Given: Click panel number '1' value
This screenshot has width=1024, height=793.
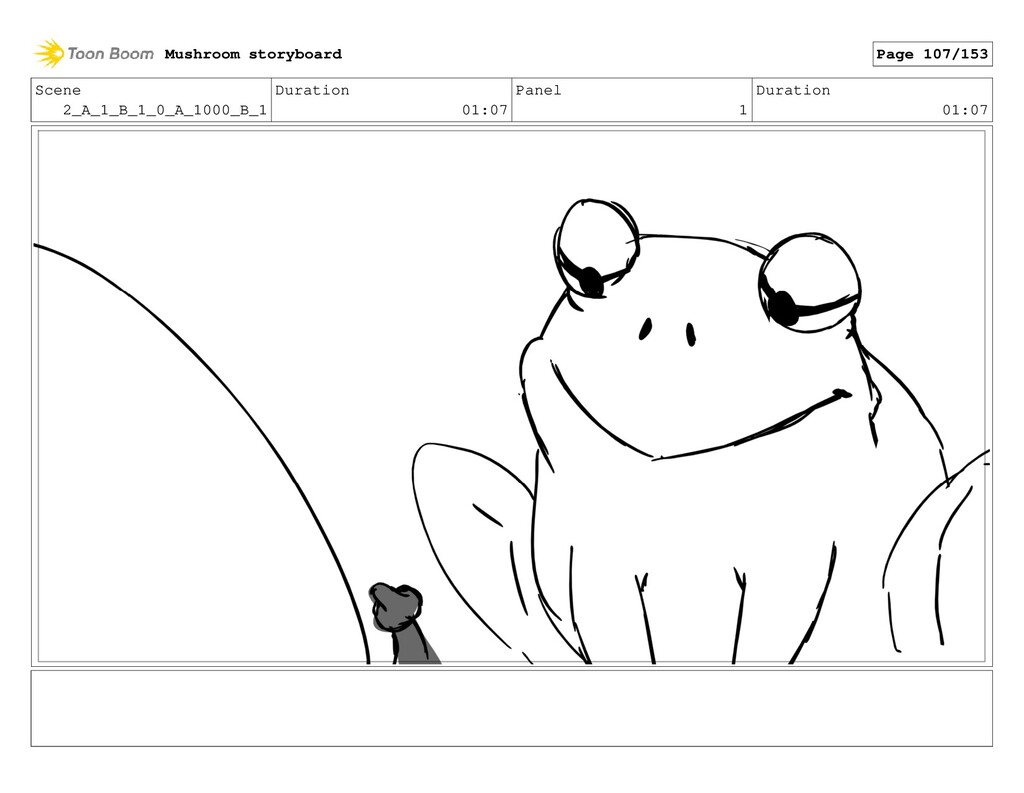Looking at the screenshot, I should tap(743, 110).
